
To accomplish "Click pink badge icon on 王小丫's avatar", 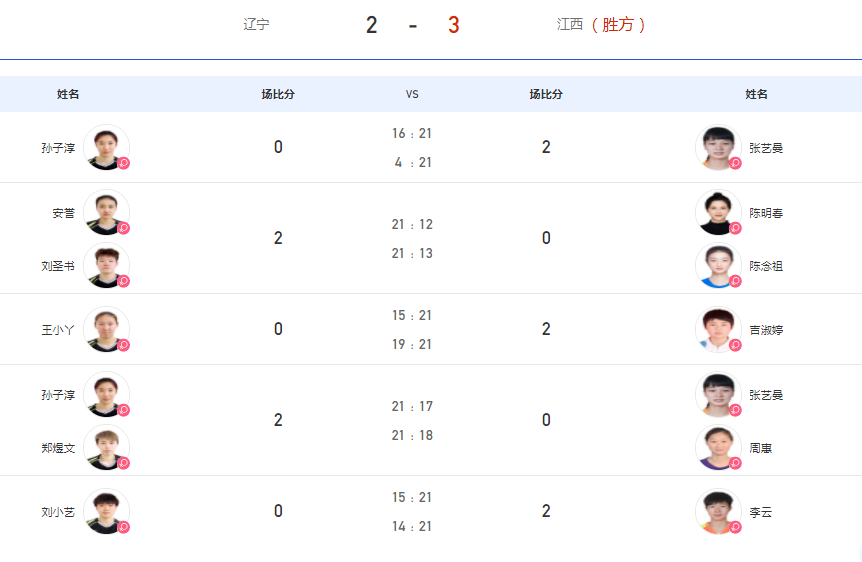I will pyautogui.click(x=124, y=345).
